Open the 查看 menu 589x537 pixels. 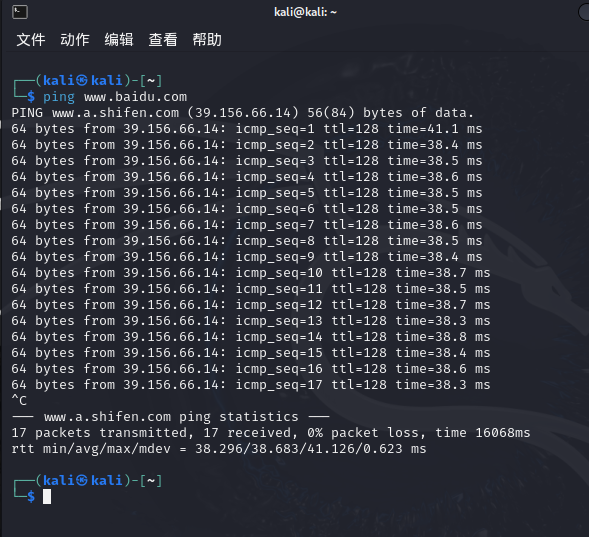tap(163, 39)
